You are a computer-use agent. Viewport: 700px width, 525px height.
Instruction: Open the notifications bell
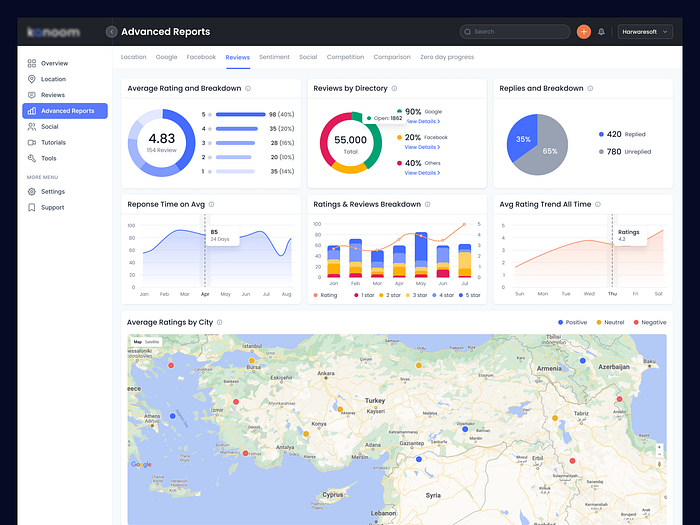[x=602, y=32]
